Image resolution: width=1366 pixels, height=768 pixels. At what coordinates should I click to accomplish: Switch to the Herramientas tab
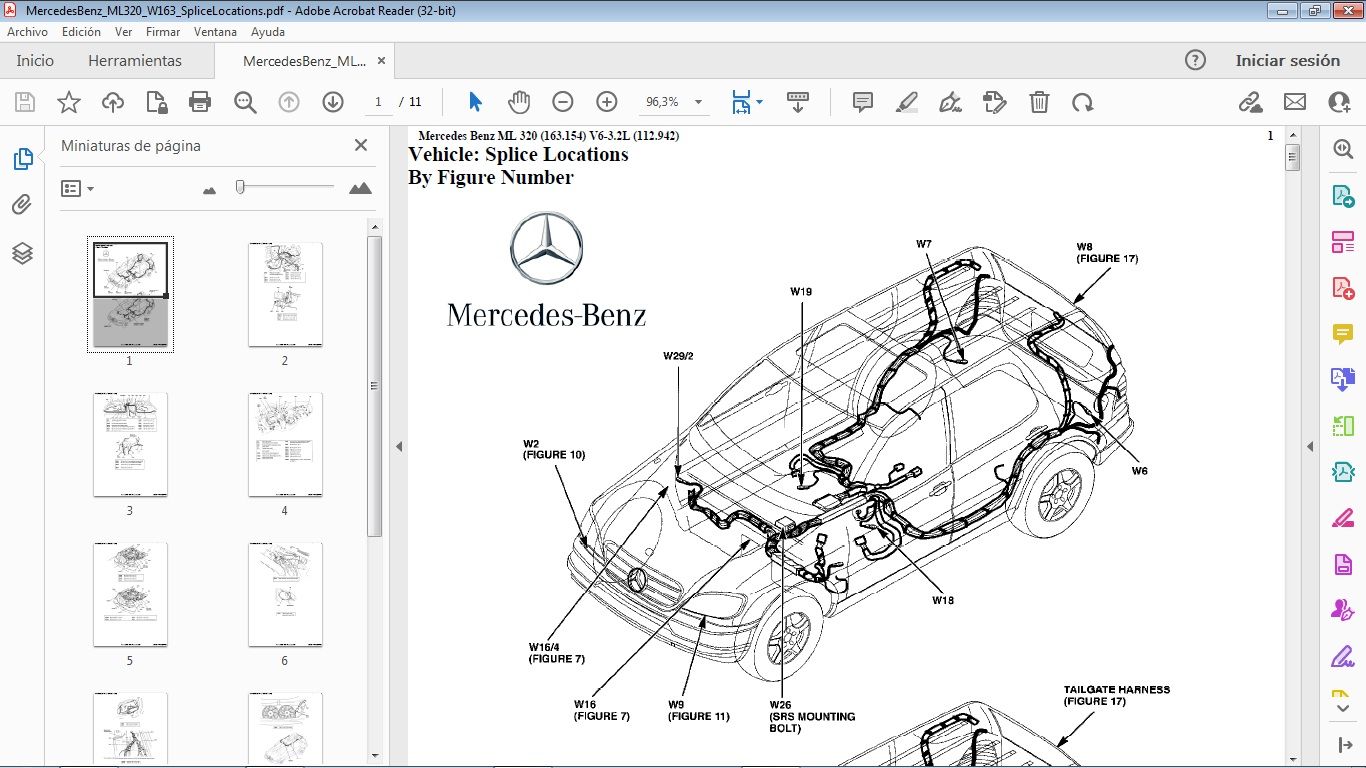(135, 60)
